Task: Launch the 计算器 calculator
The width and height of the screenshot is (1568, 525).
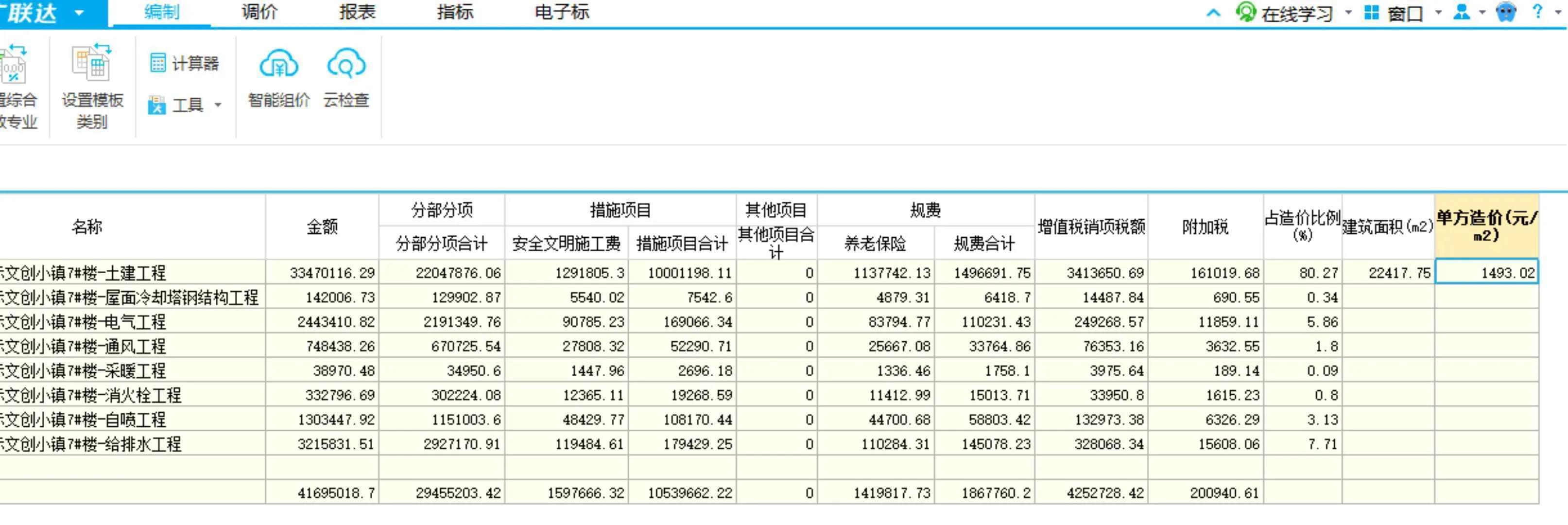Action: click(184, 63)
